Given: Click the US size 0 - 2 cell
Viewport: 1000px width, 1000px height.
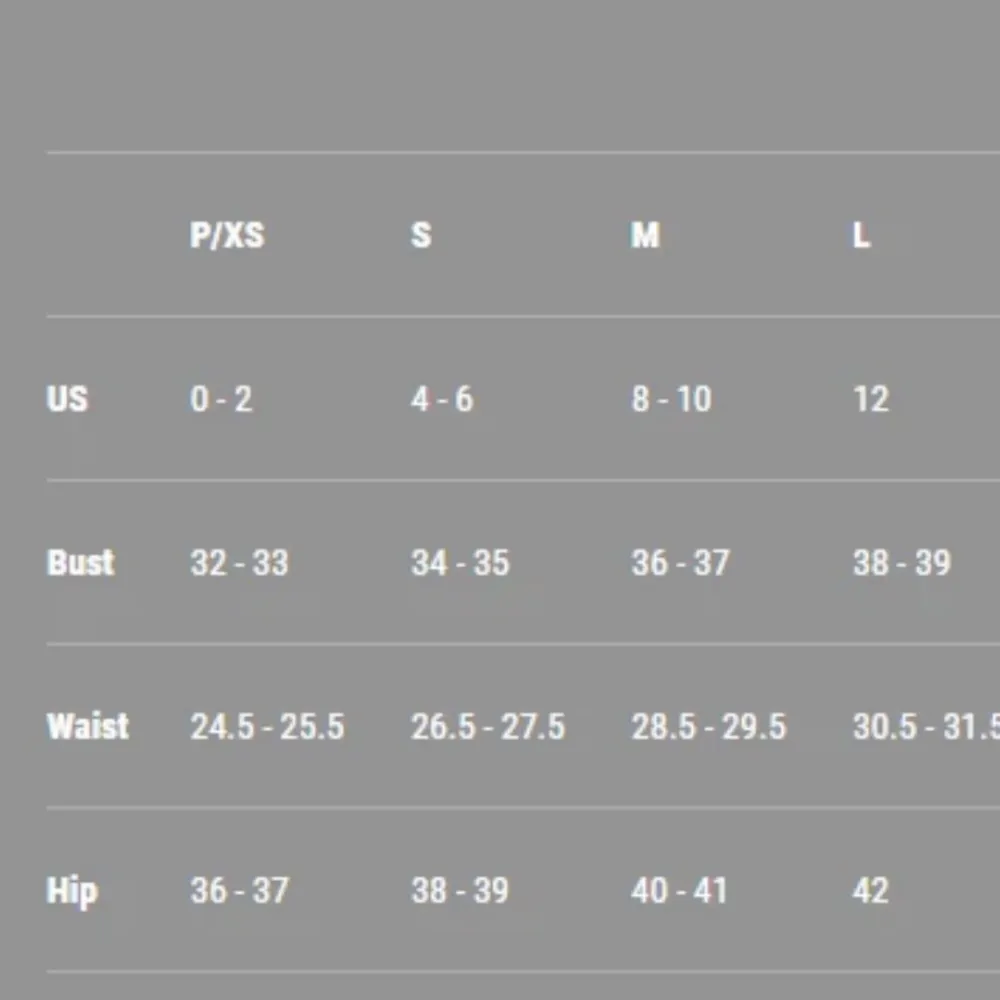Looking at the screenshot, I should pyautogui.click(x=221, y=399).
